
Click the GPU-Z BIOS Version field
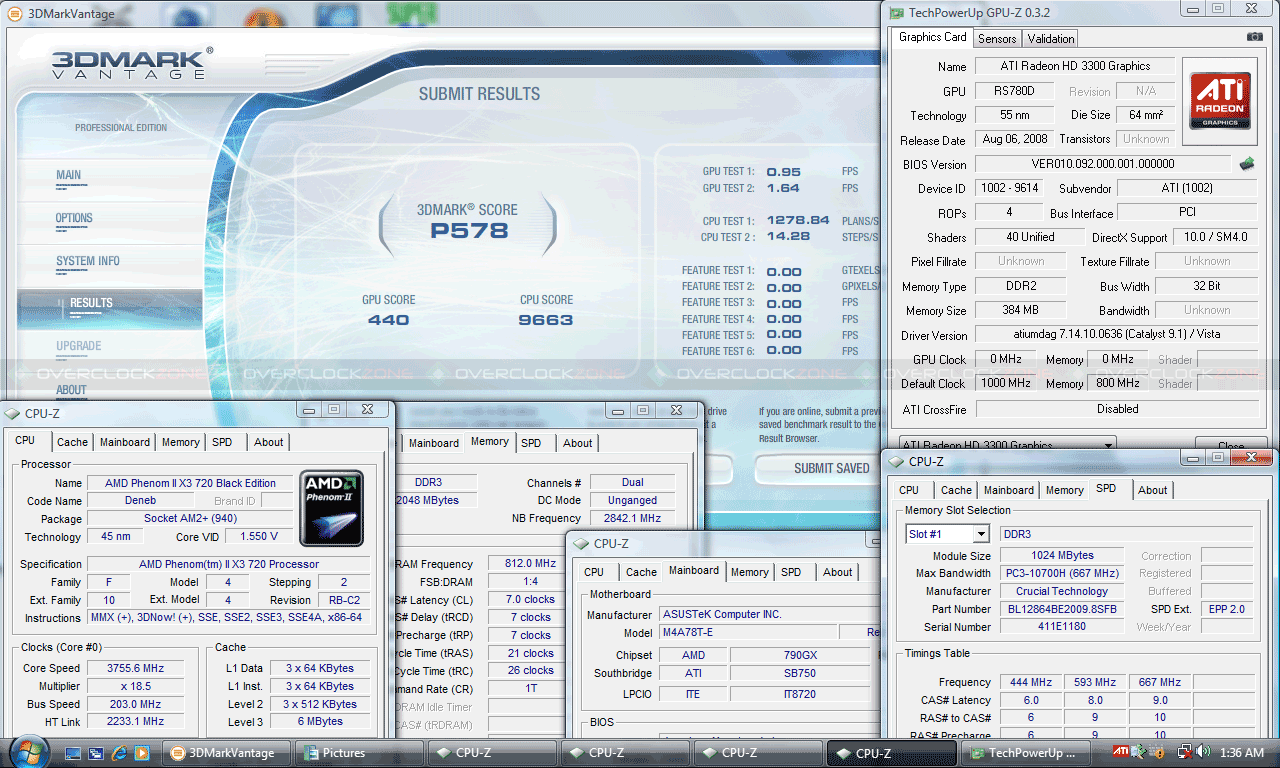tap(1102, 163)
